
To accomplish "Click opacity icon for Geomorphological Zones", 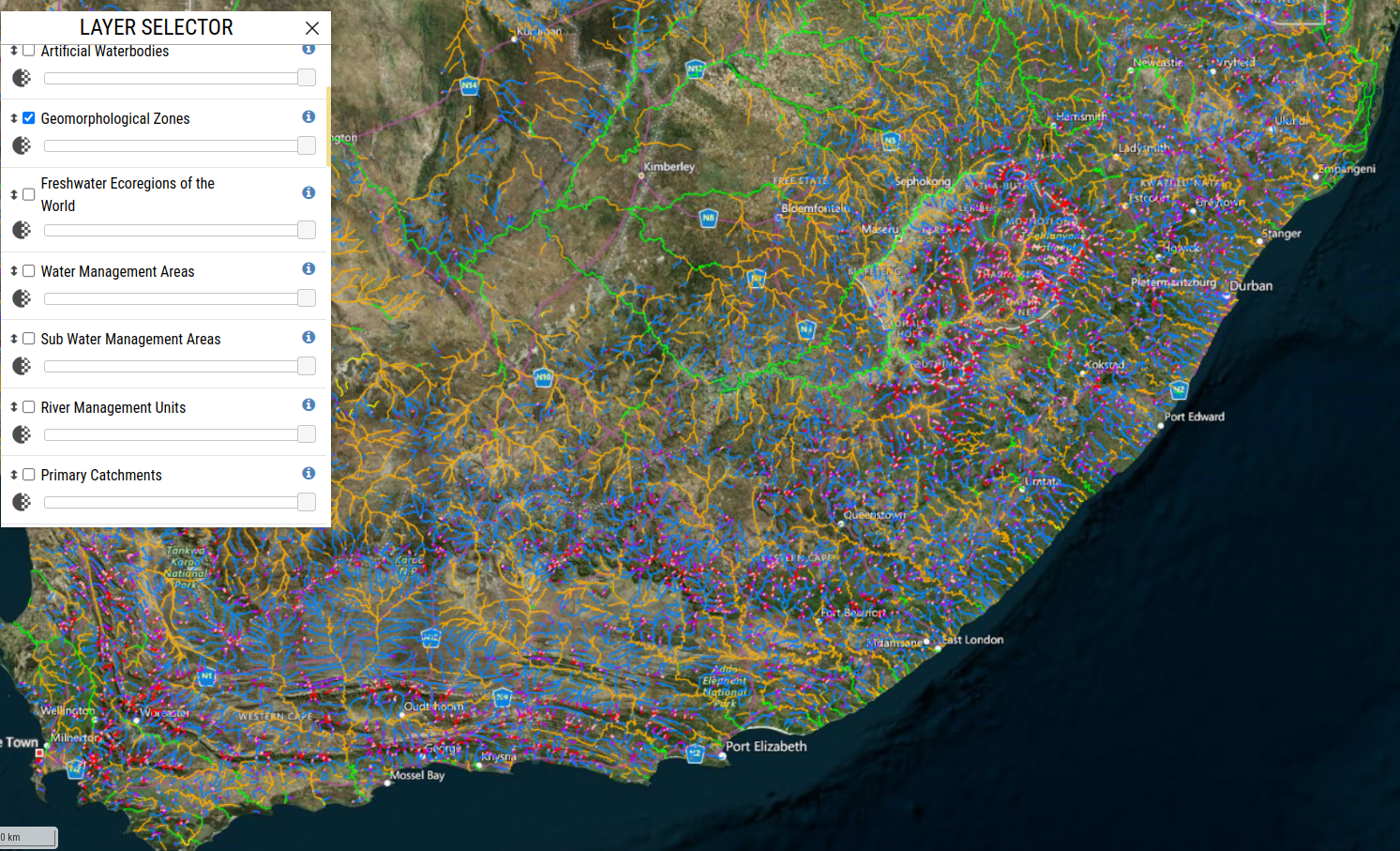I will [22, 145].
